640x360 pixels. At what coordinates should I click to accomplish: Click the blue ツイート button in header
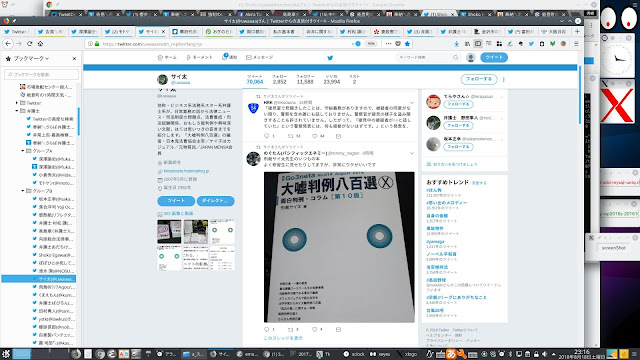click(494, 58)
